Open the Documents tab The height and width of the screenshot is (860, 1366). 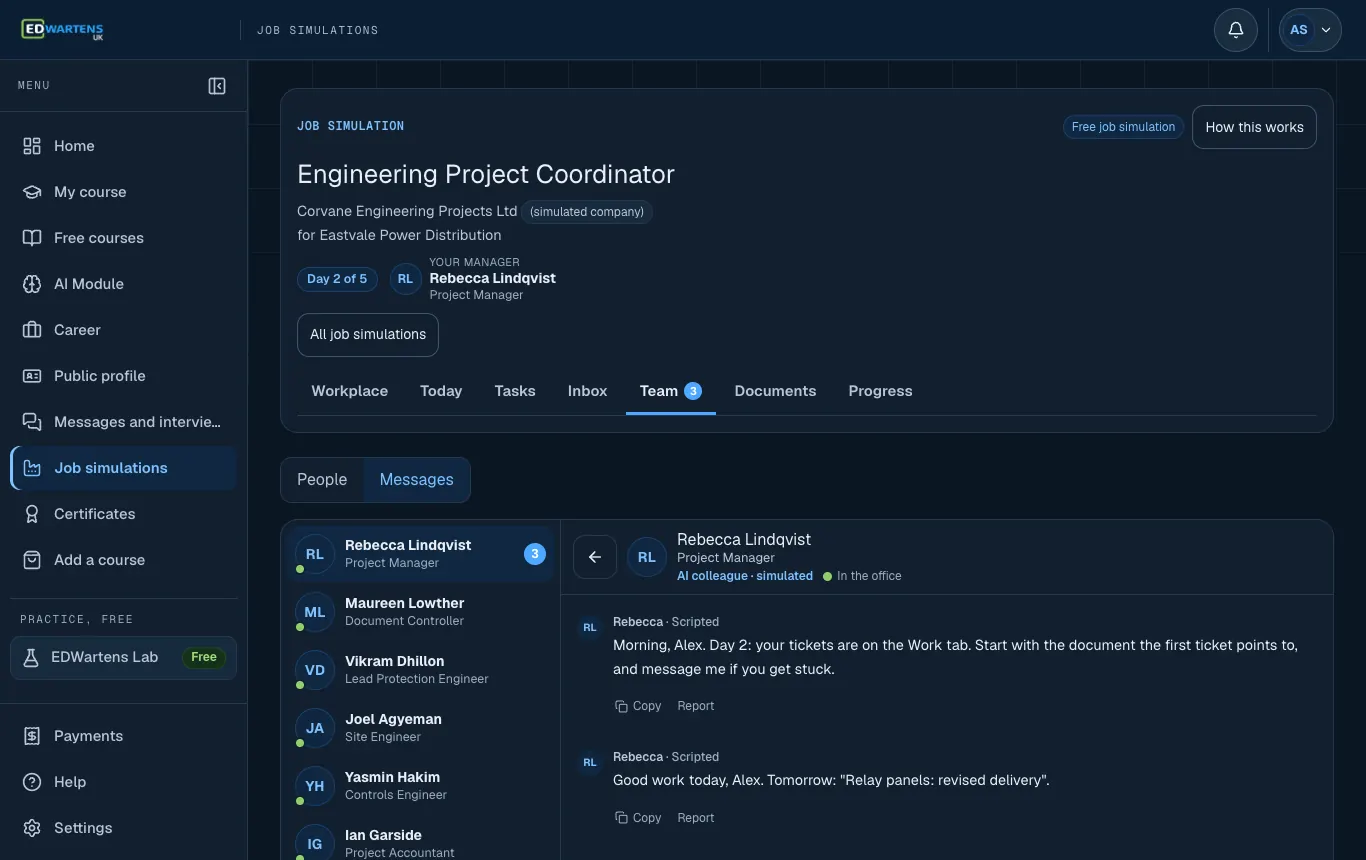(x=775, y=391)
